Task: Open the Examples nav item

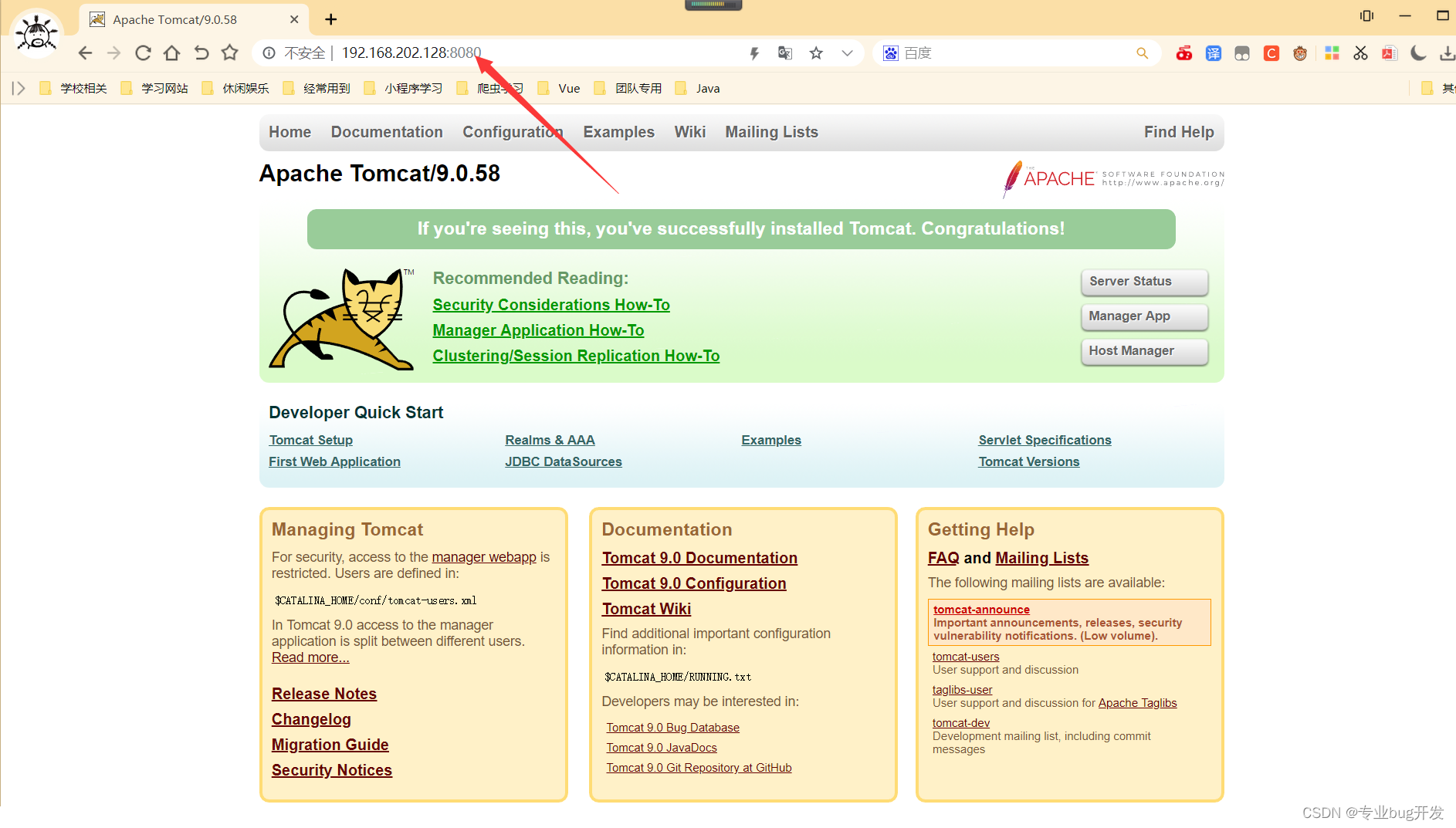Action: click(x=618, y=132)
